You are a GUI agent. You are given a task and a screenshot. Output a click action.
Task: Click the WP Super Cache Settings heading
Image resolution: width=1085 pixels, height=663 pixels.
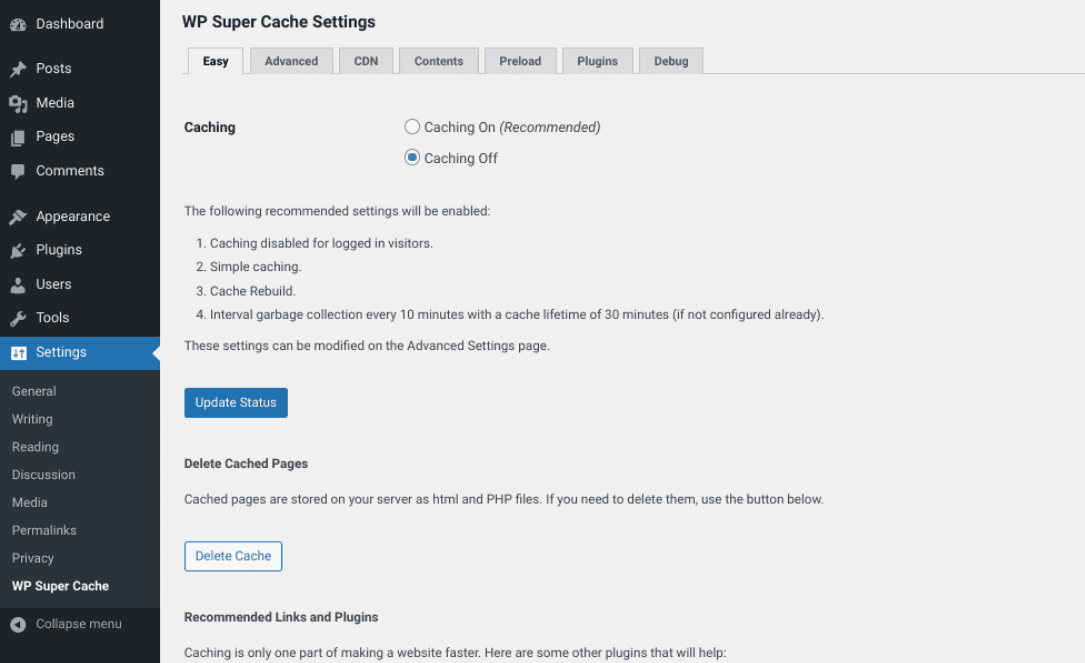pos(278,22)
